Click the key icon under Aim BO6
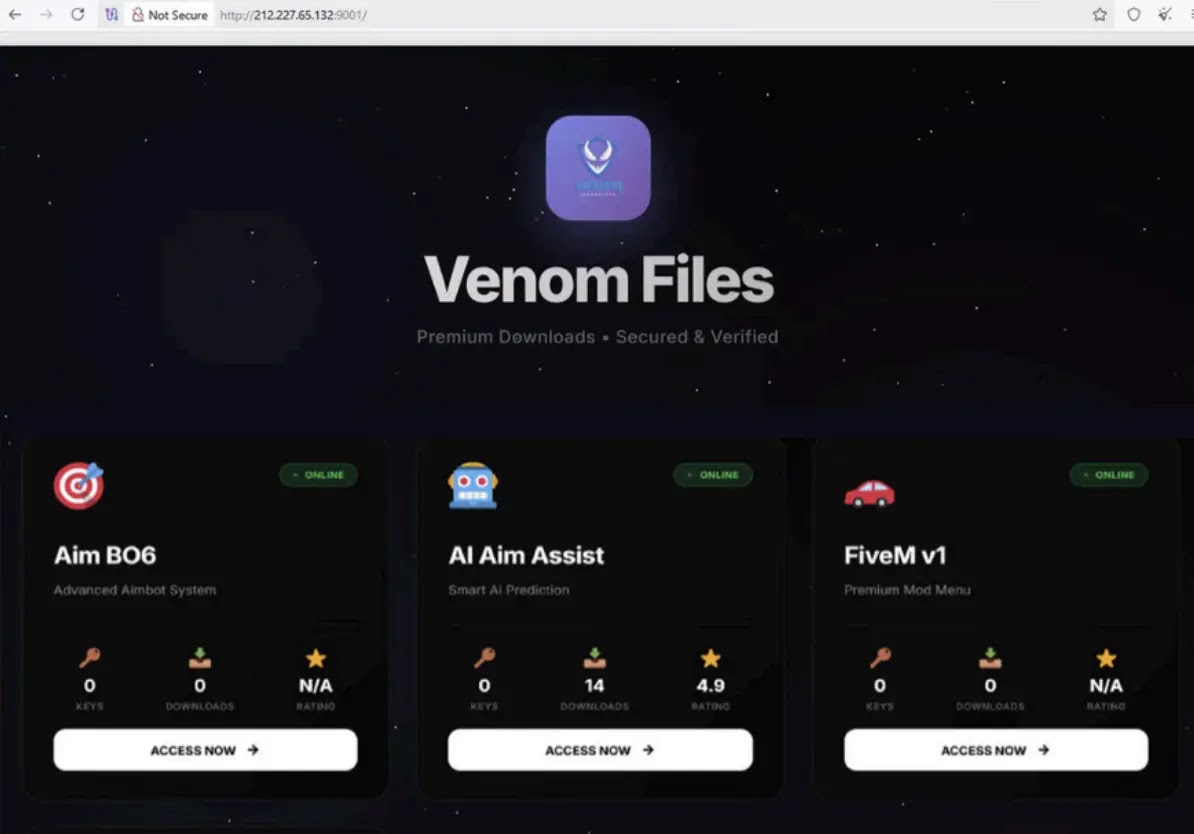Screen dimensions: 1194x834 click(x=89, y=658)
